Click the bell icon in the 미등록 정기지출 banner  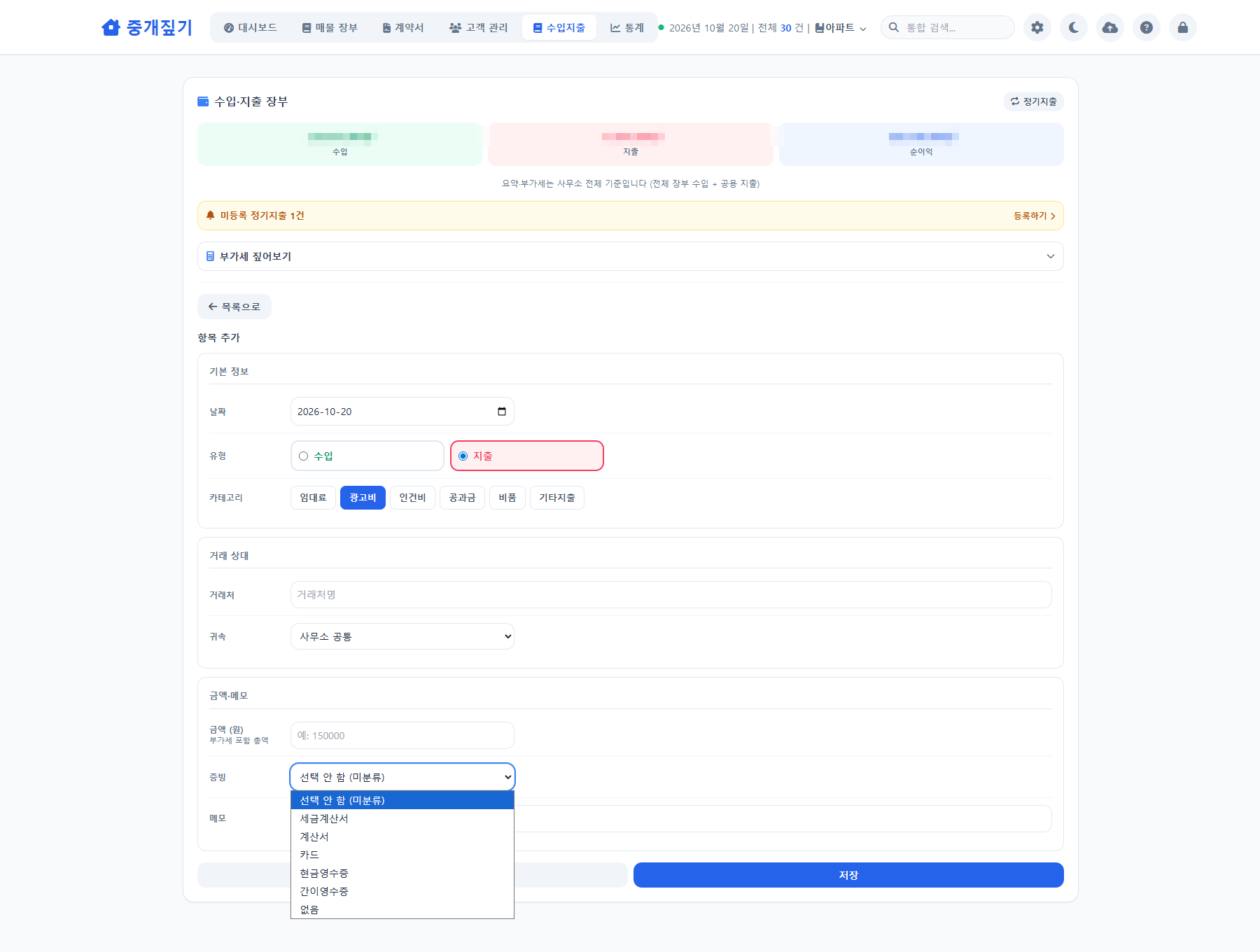coord(211,216)
